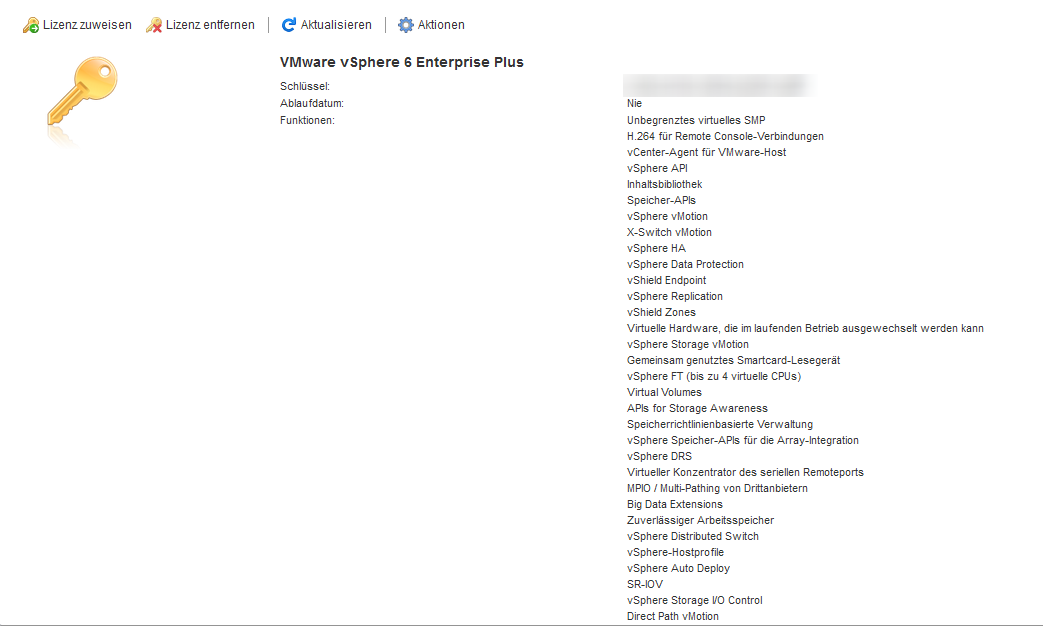Click the Inhaltsbibliothek entry

click(x=665, y=184)
